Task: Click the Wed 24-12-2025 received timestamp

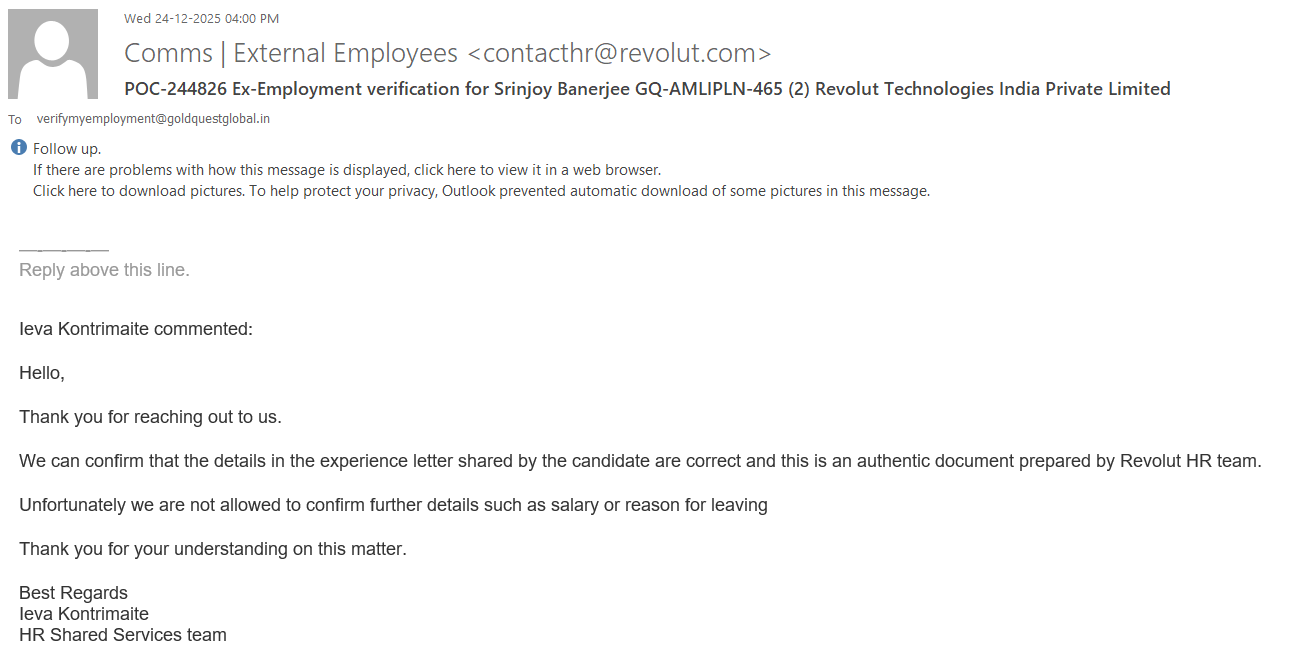Action: [201, 18]
